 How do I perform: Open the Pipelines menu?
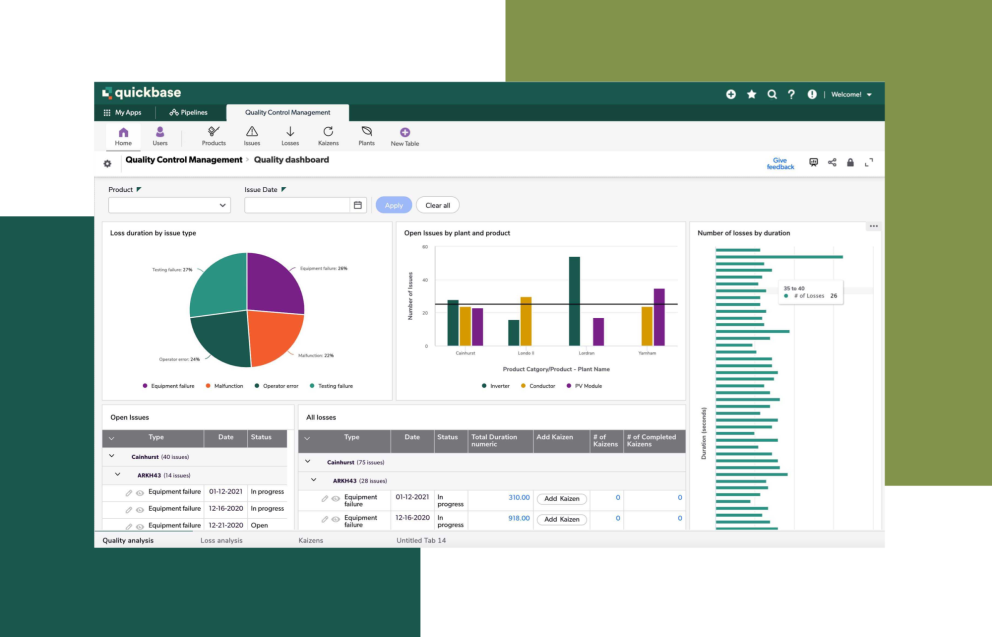188,112
